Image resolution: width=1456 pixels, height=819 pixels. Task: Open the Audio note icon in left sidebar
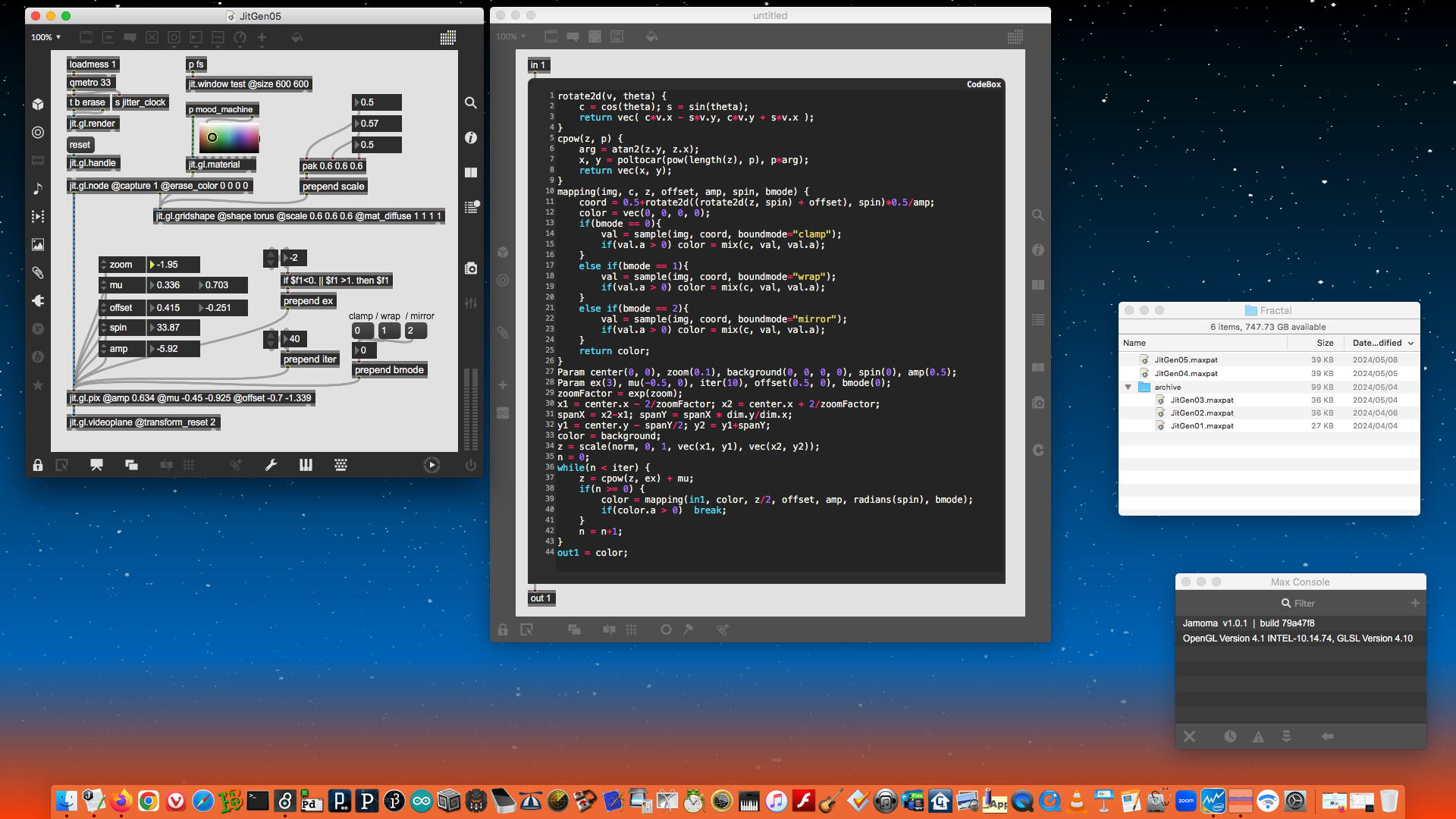(38, 189)
